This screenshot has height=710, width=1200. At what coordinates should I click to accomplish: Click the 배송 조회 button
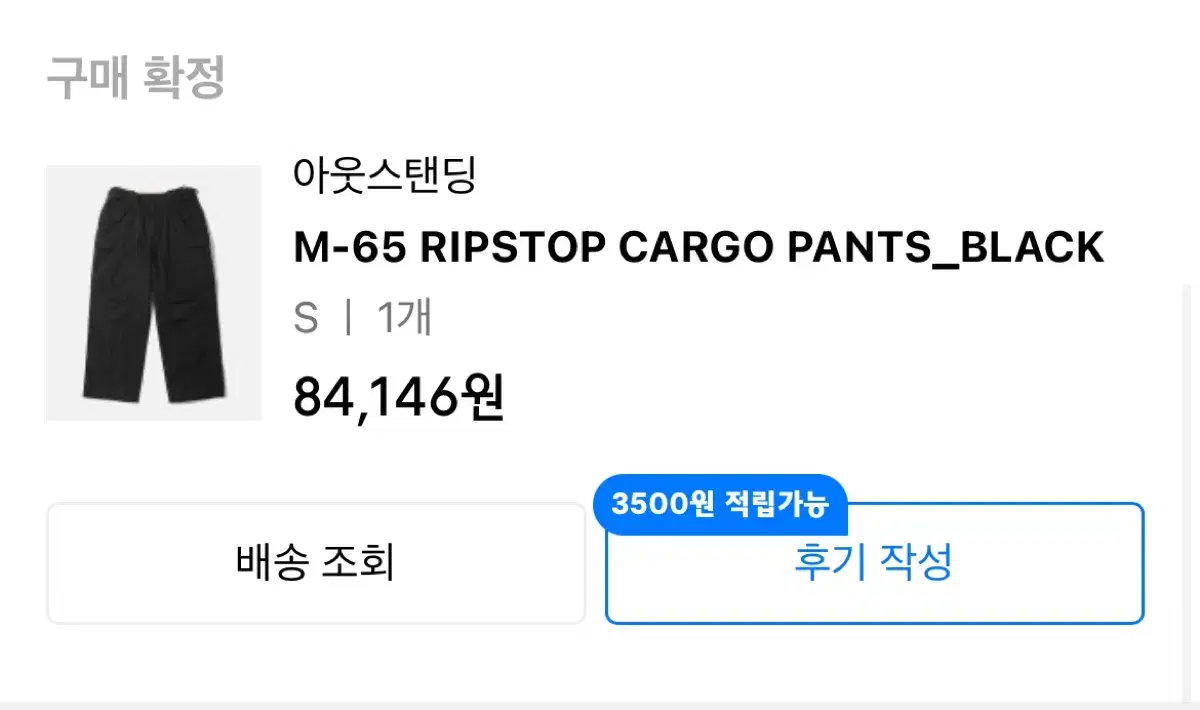tap(316, 563)
